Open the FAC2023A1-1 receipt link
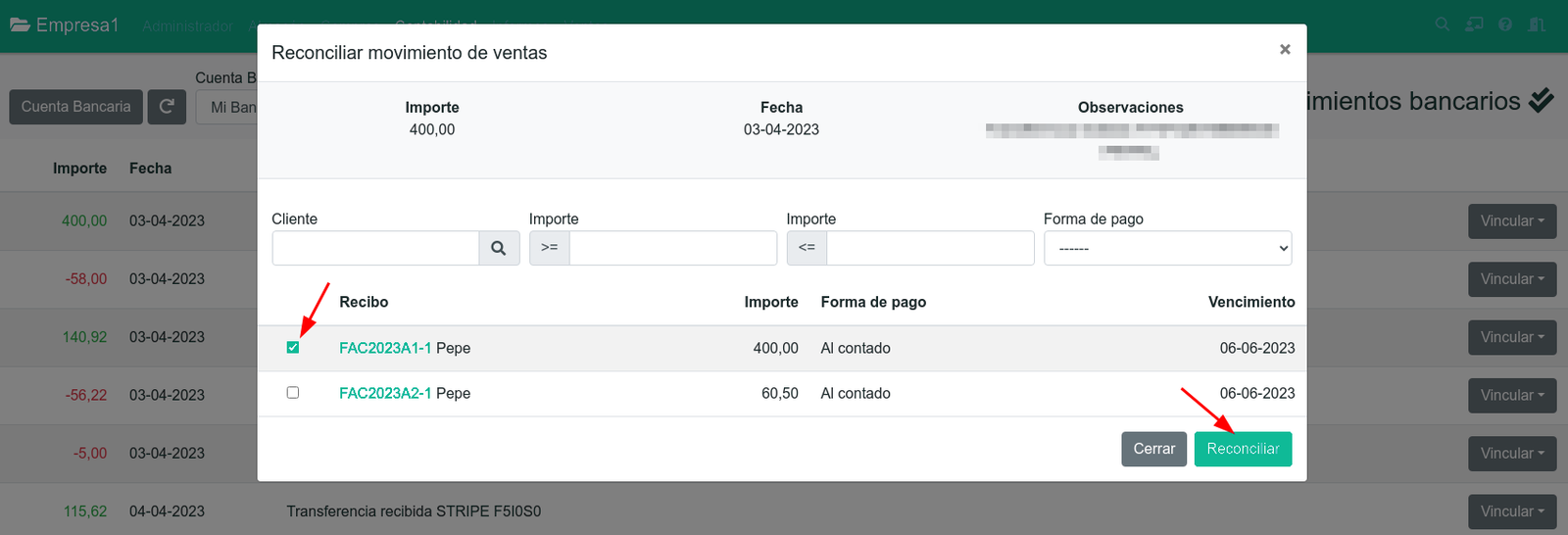Viewport: 1568px width, 535px height. 385,348
